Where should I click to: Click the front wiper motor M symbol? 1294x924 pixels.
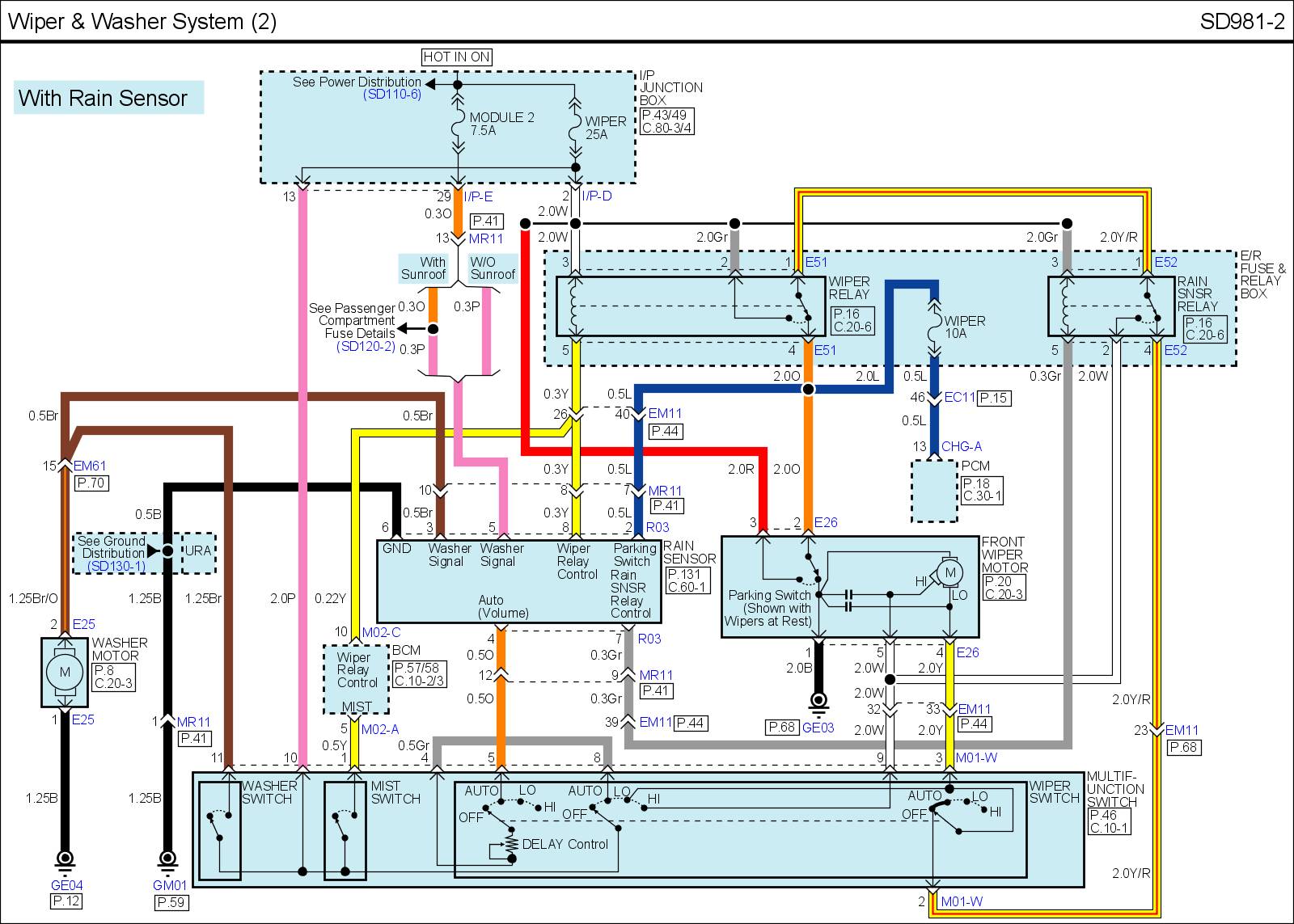950,572
